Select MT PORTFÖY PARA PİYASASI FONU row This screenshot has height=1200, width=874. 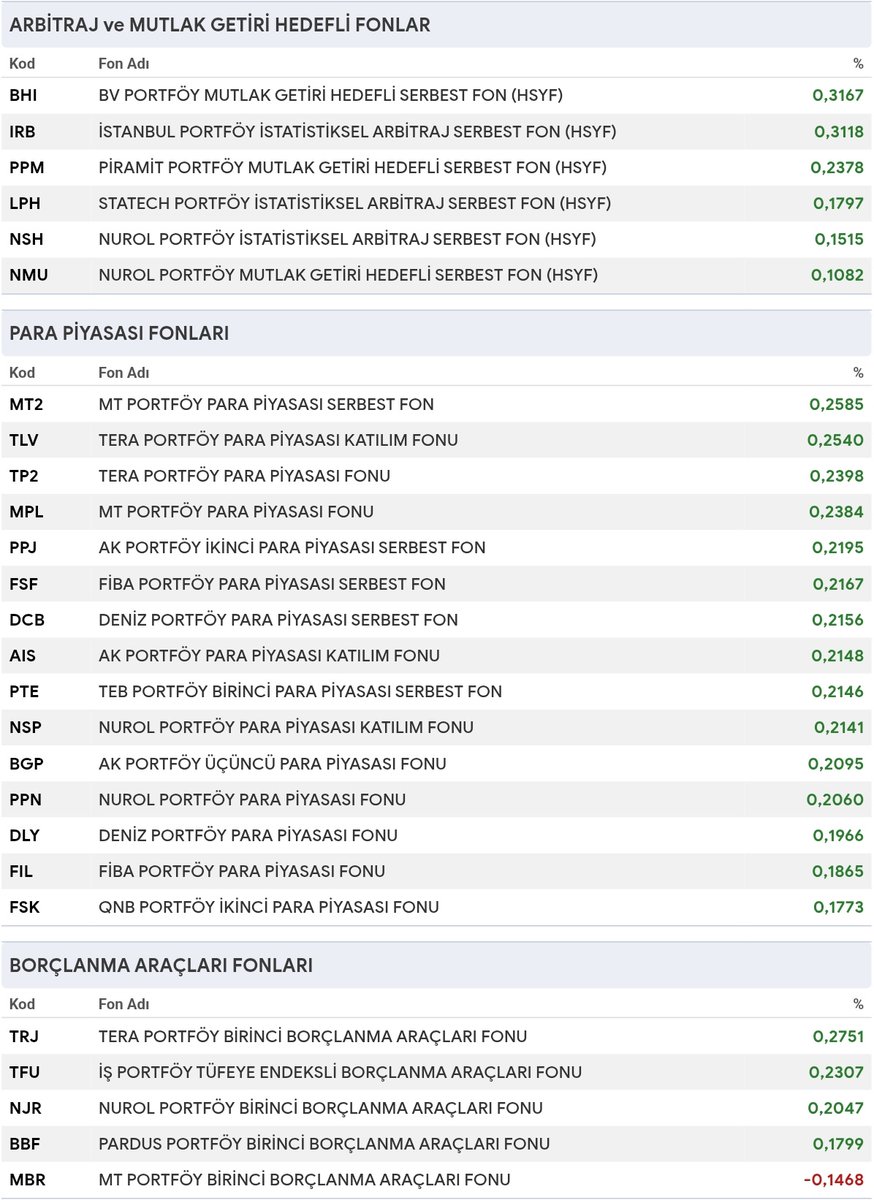[x=437, y=513]
